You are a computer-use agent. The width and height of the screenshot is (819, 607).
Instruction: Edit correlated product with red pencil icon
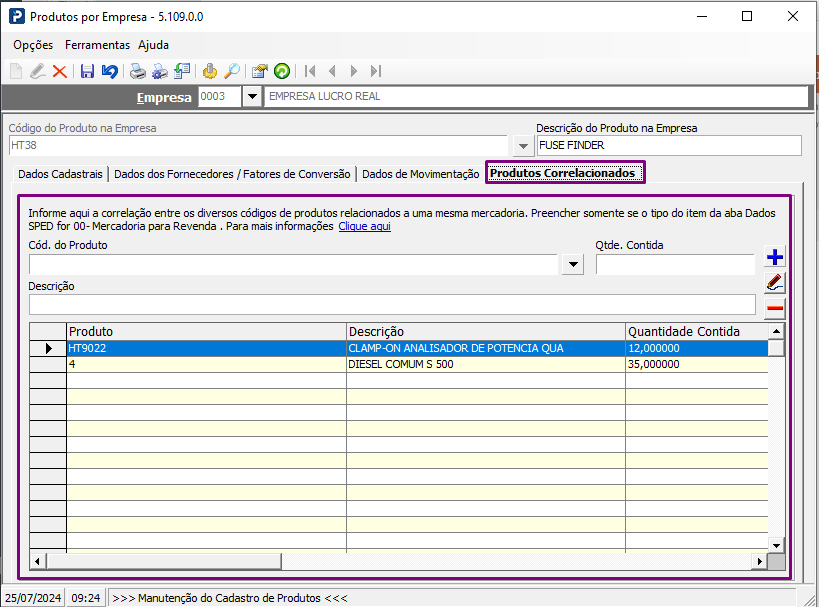[x=775, y=283]
